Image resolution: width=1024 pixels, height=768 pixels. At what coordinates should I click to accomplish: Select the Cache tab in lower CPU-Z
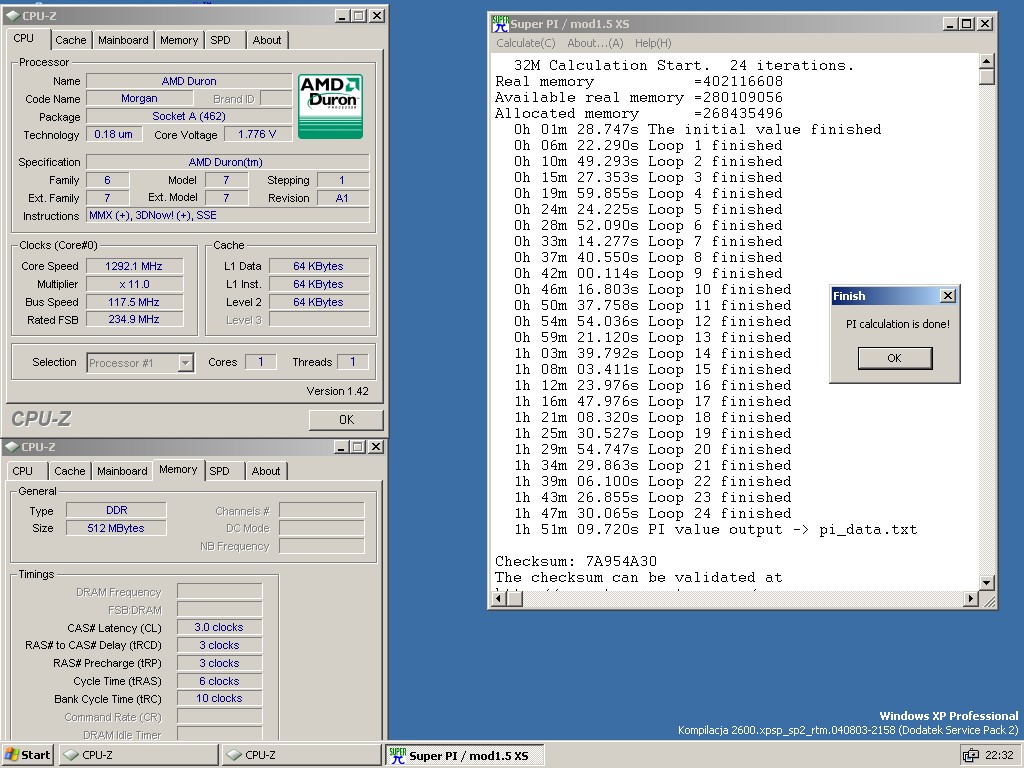click(70, 471)
